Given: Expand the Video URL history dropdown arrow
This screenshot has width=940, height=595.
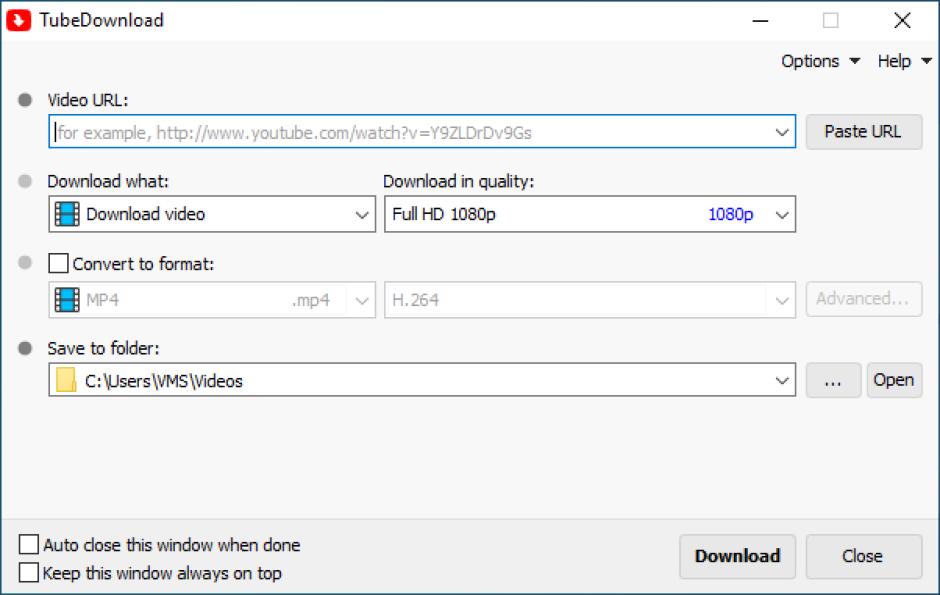Looking at the screenshot, I should point(782,132).
